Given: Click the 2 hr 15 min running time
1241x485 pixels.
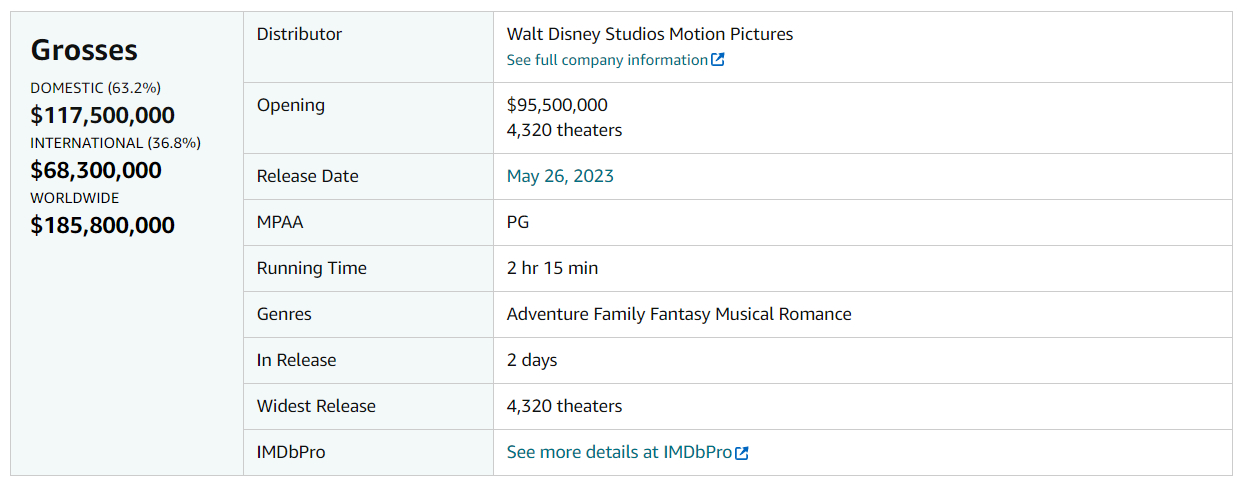Looking at the screenshot, I should coord(552,268).
